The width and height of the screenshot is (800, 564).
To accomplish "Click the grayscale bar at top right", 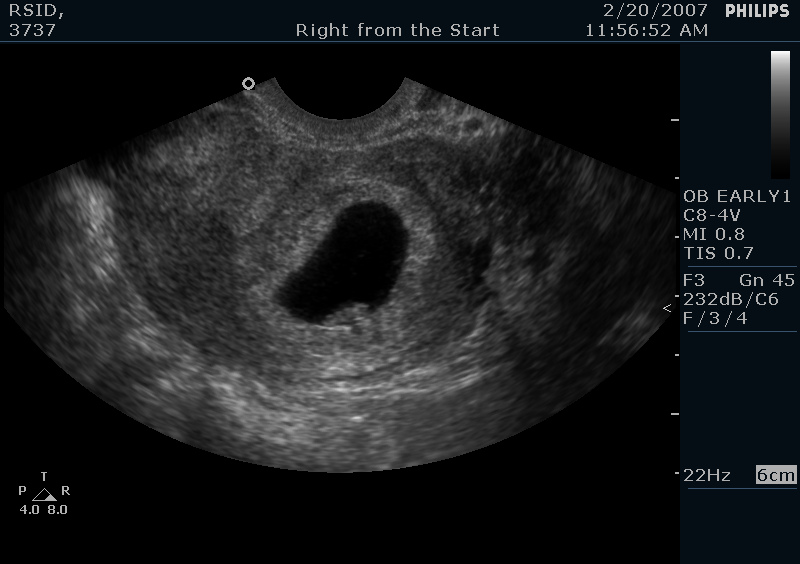I will 780,115.
